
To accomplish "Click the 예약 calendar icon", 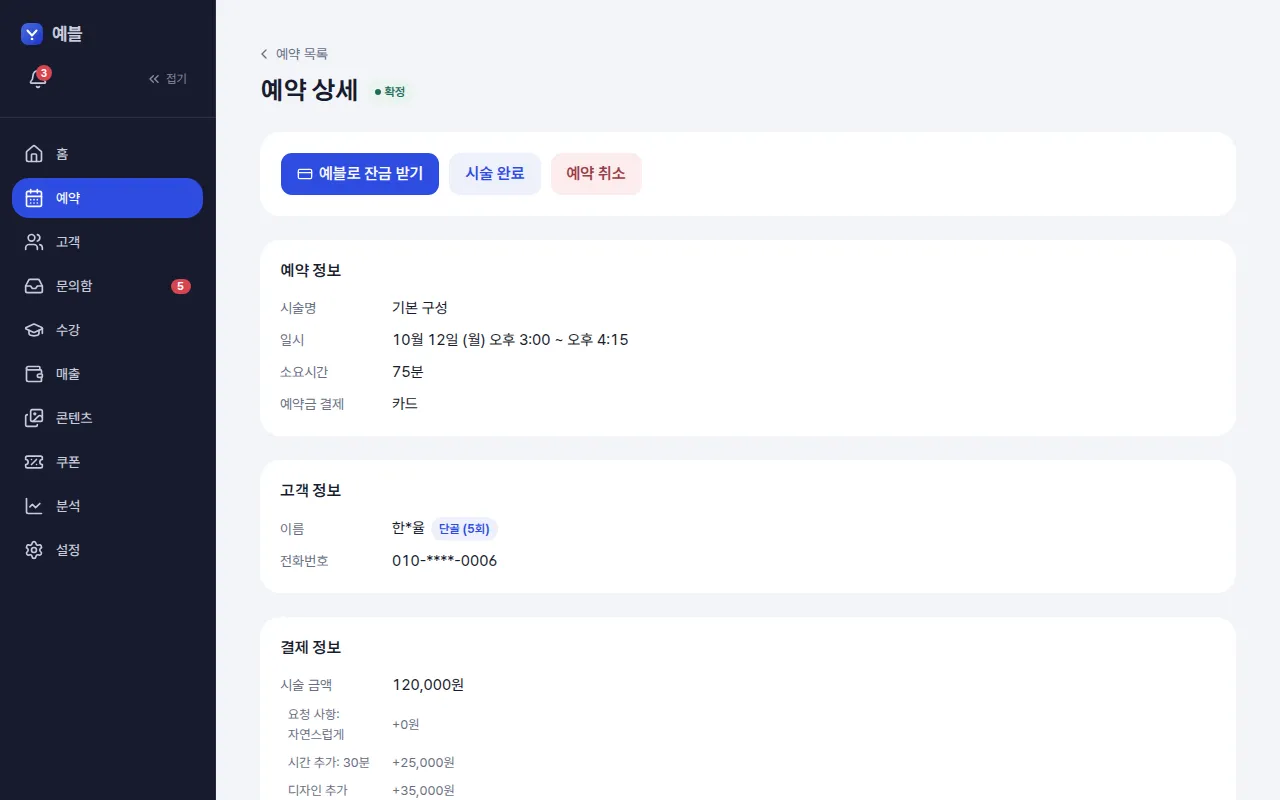I will 34,198.
